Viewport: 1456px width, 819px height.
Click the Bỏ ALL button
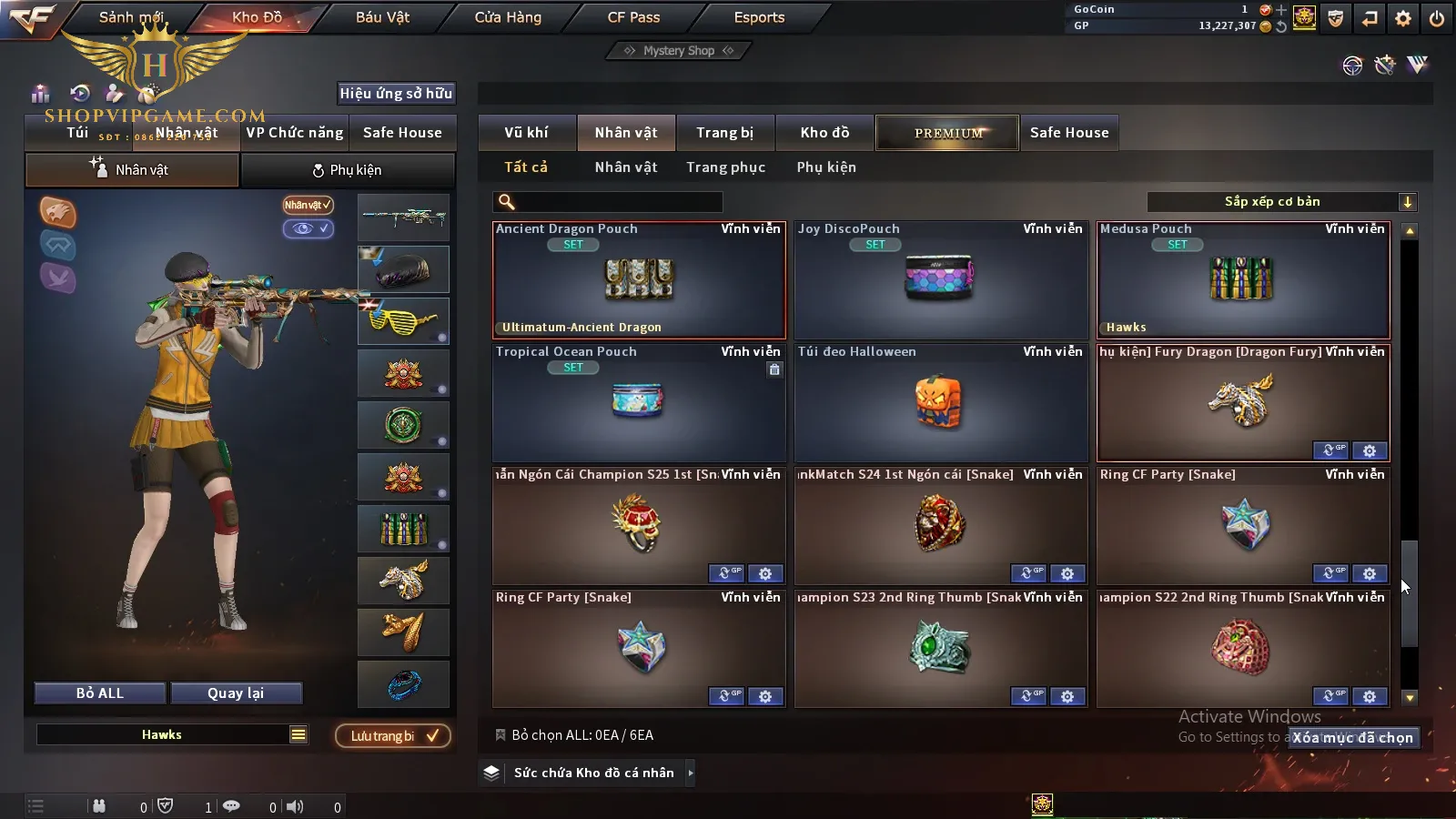click(100, 693)
